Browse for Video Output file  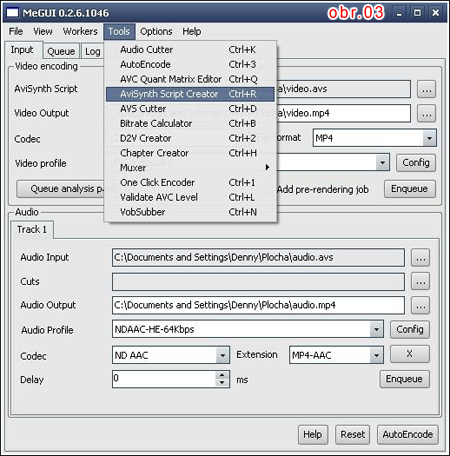[x=427, y=114]
